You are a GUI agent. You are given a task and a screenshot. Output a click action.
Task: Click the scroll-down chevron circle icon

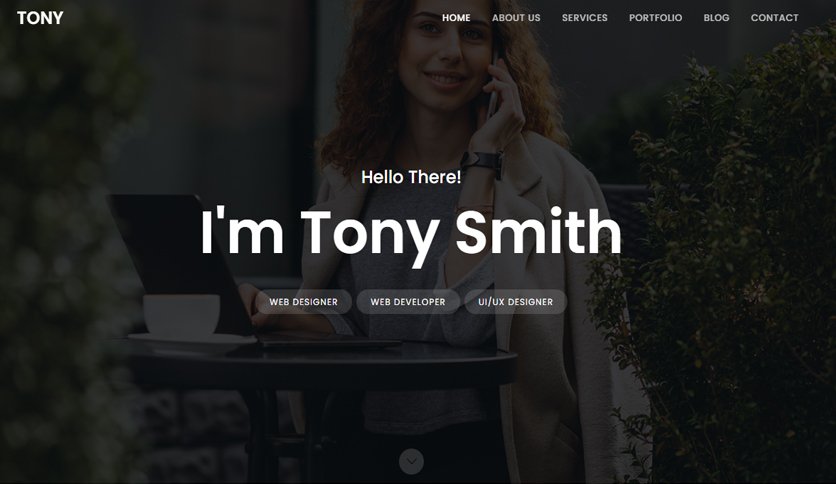(411, 461)
